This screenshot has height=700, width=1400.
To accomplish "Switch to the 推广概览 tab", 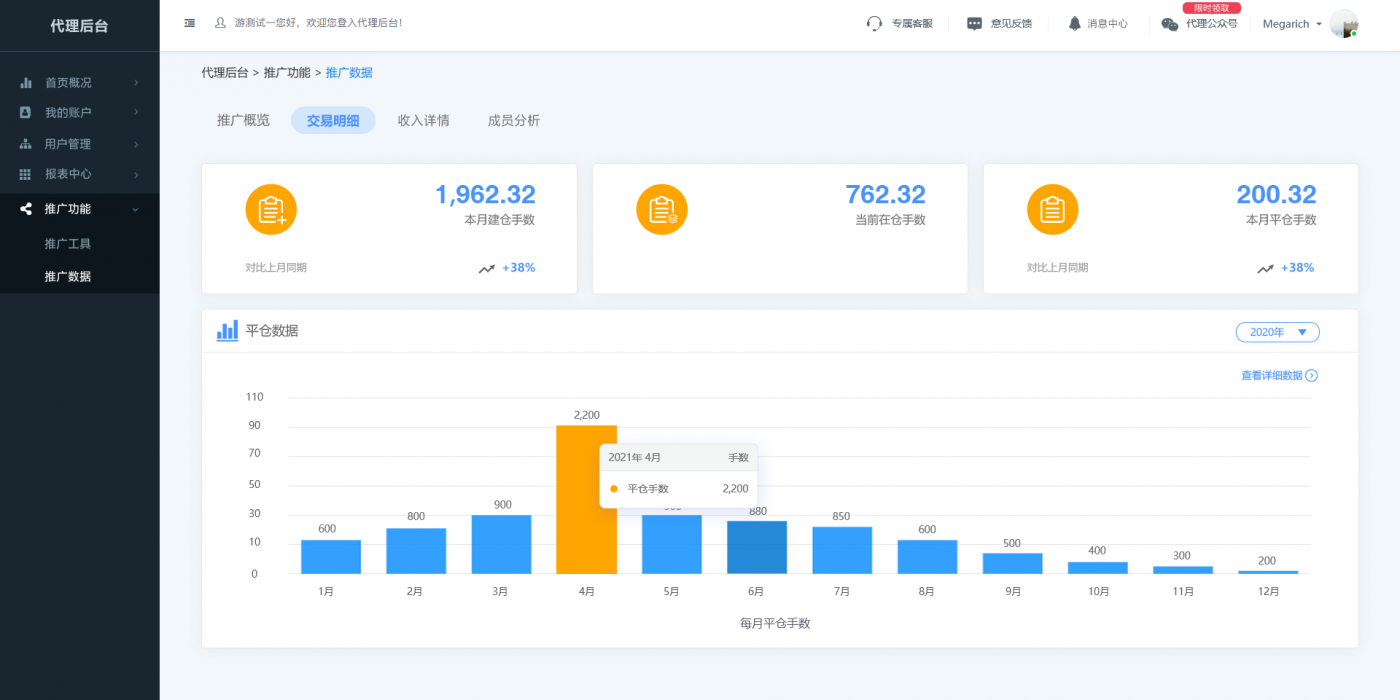I will click(x=243, y=121).
